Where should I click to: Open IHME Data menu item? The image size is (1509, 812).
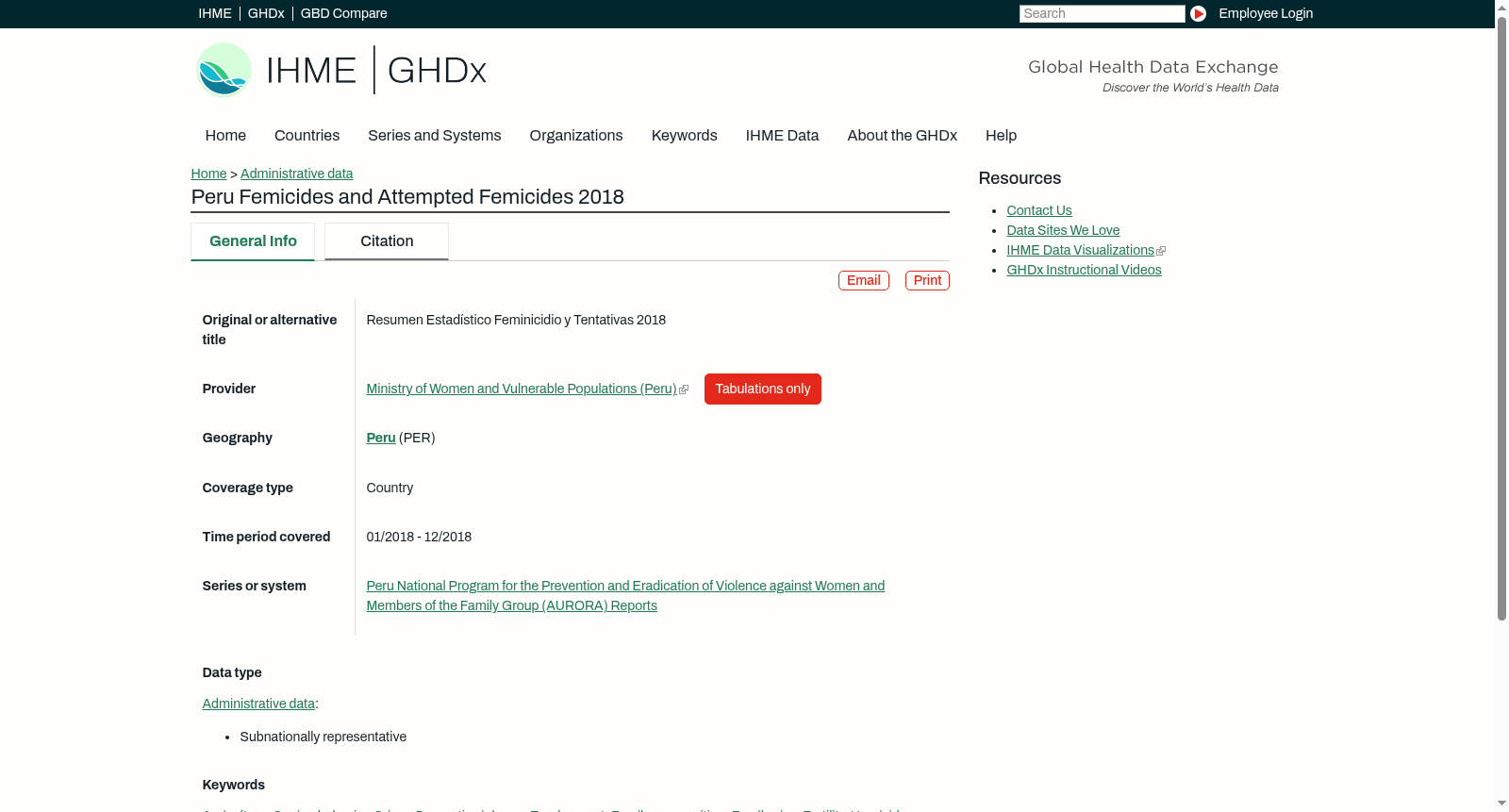782,136
